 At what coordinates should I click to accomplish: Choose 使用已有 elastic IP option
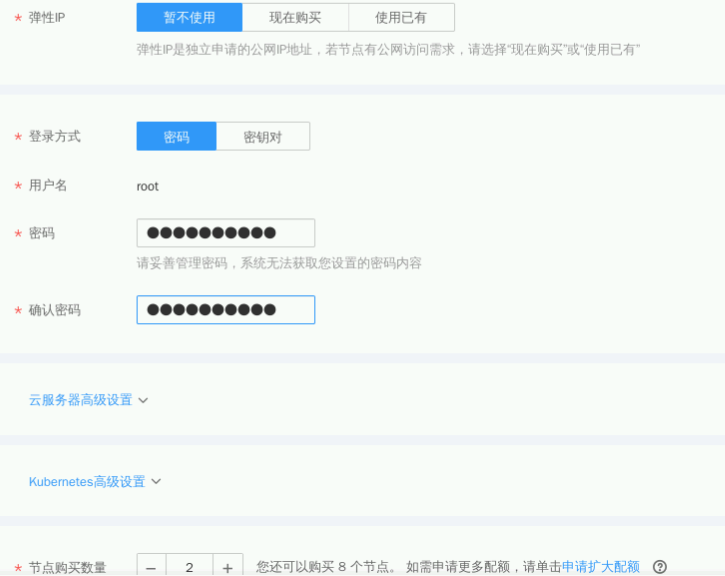[401, 17]
